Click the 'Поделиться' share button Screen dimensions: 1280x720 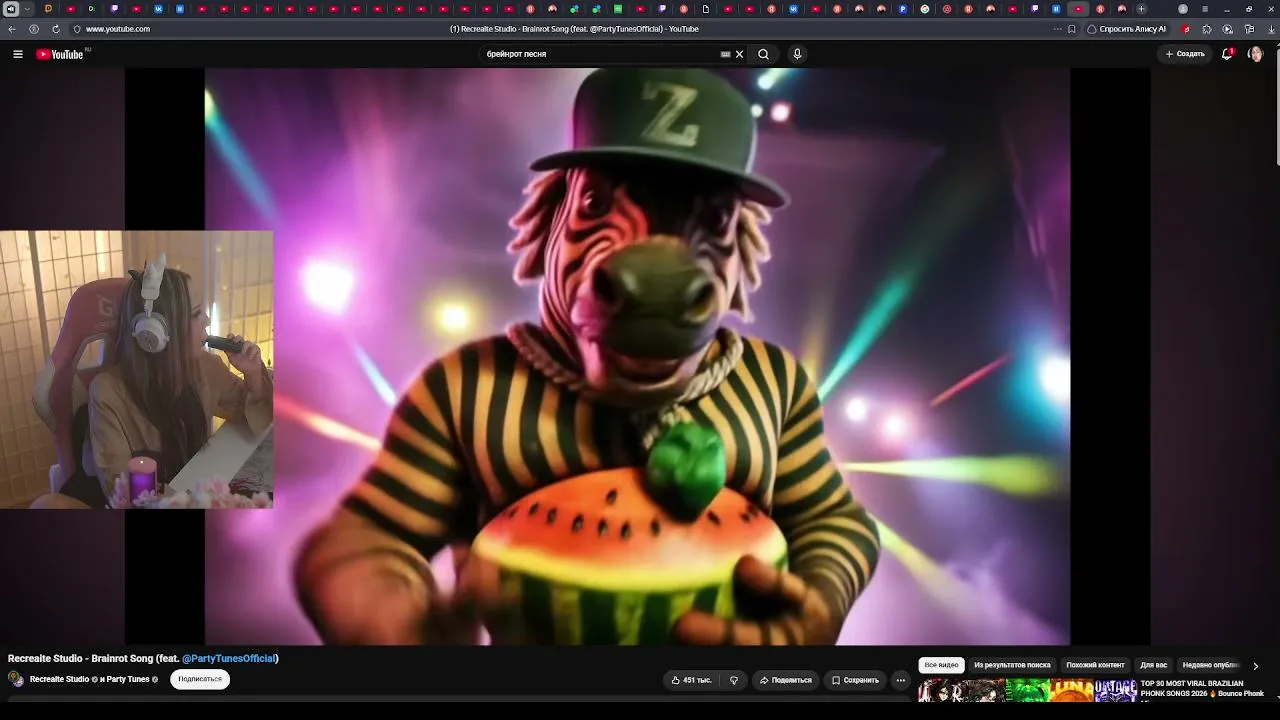[785, 680]
